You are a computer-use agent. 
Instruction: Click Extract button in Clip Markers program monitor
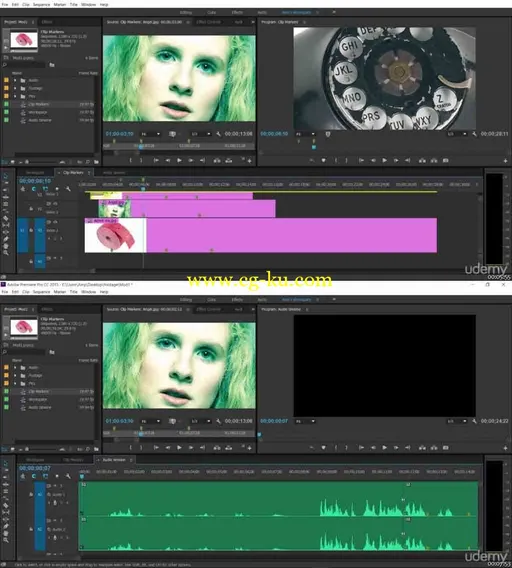point(434,160)
